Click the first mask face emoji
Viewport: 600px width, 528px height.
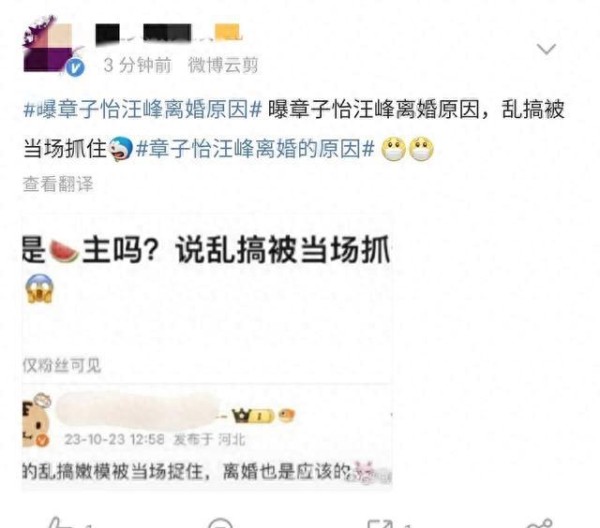(x=394, y=148)
